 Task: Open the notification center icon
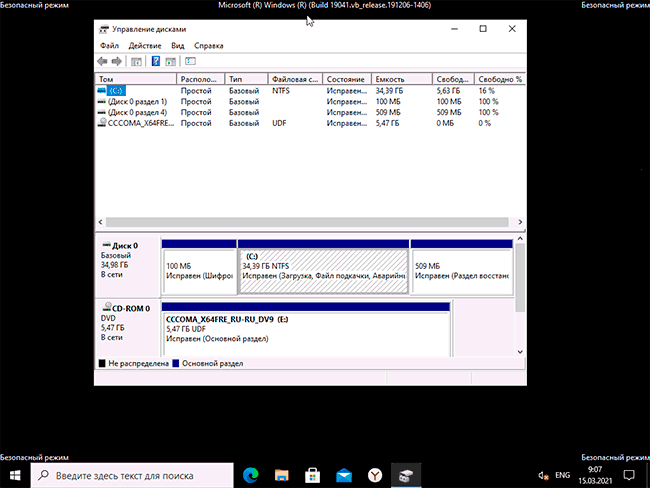629,475
